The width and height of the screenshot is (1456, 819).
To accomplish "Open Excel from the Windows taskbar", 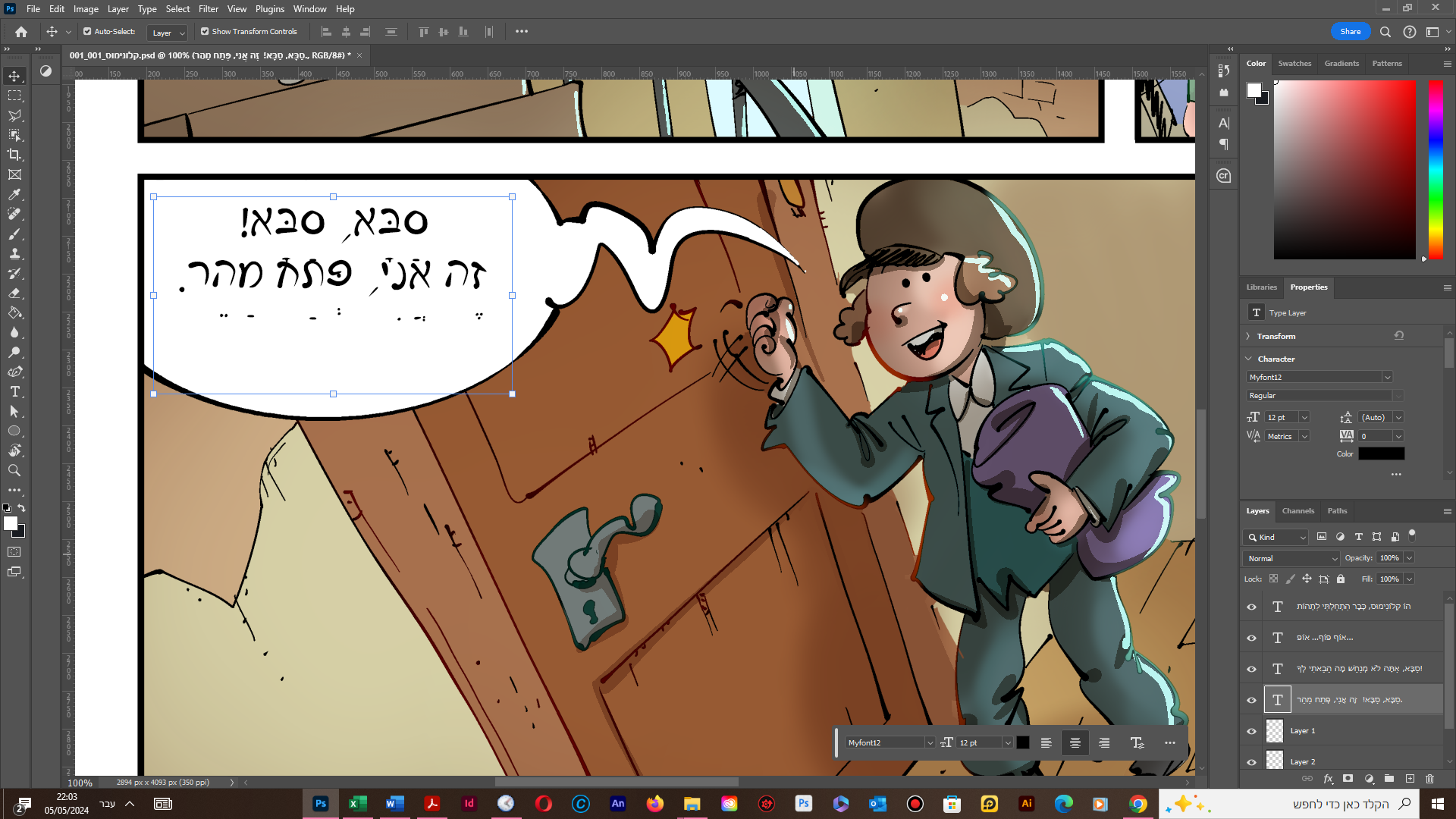I will tap(357, 804).
